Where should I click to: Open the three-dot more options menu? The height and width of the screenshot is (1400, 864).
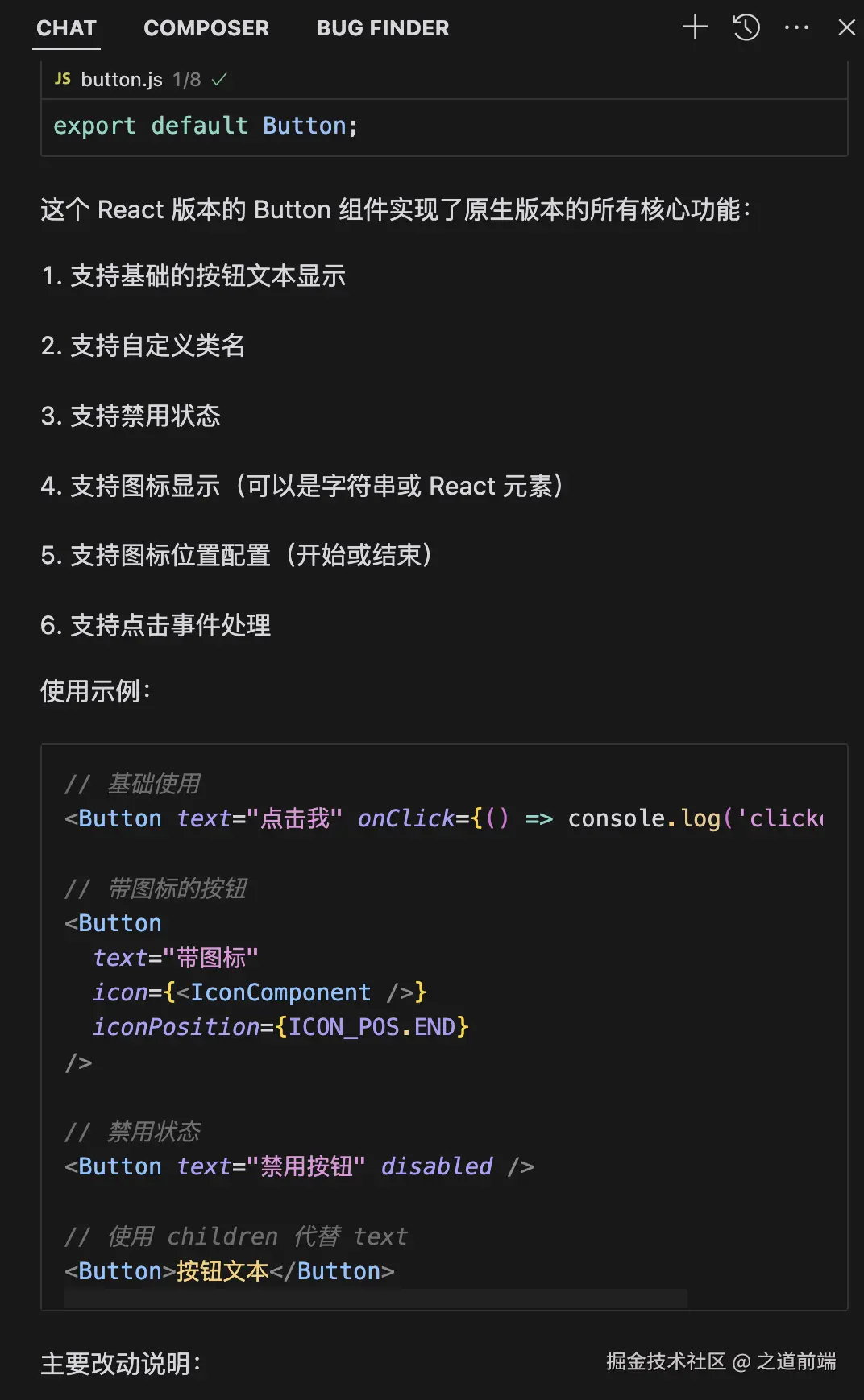tap(796, 27)
